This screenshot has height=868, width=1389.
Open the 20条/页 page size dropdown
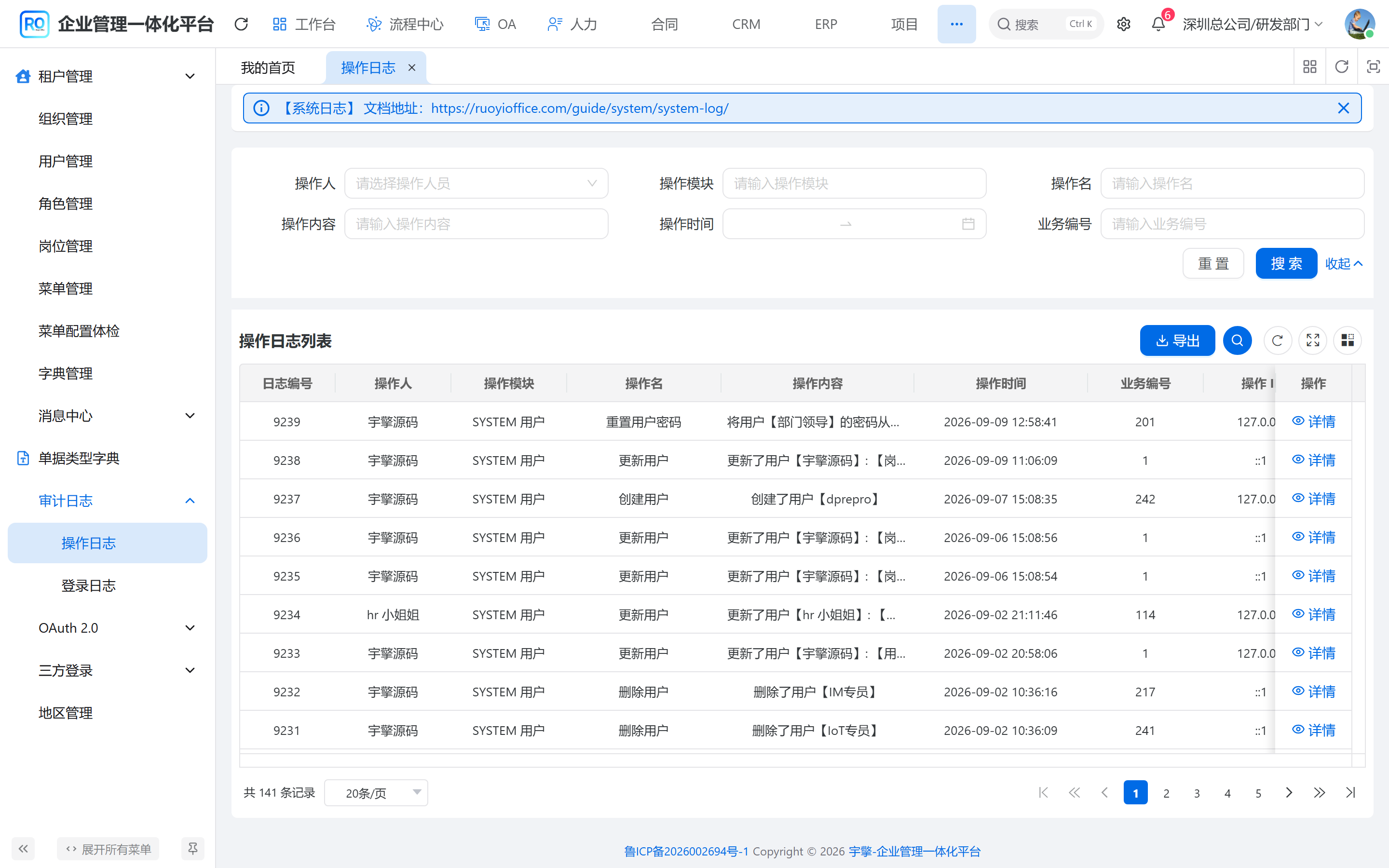pos(376,793)
